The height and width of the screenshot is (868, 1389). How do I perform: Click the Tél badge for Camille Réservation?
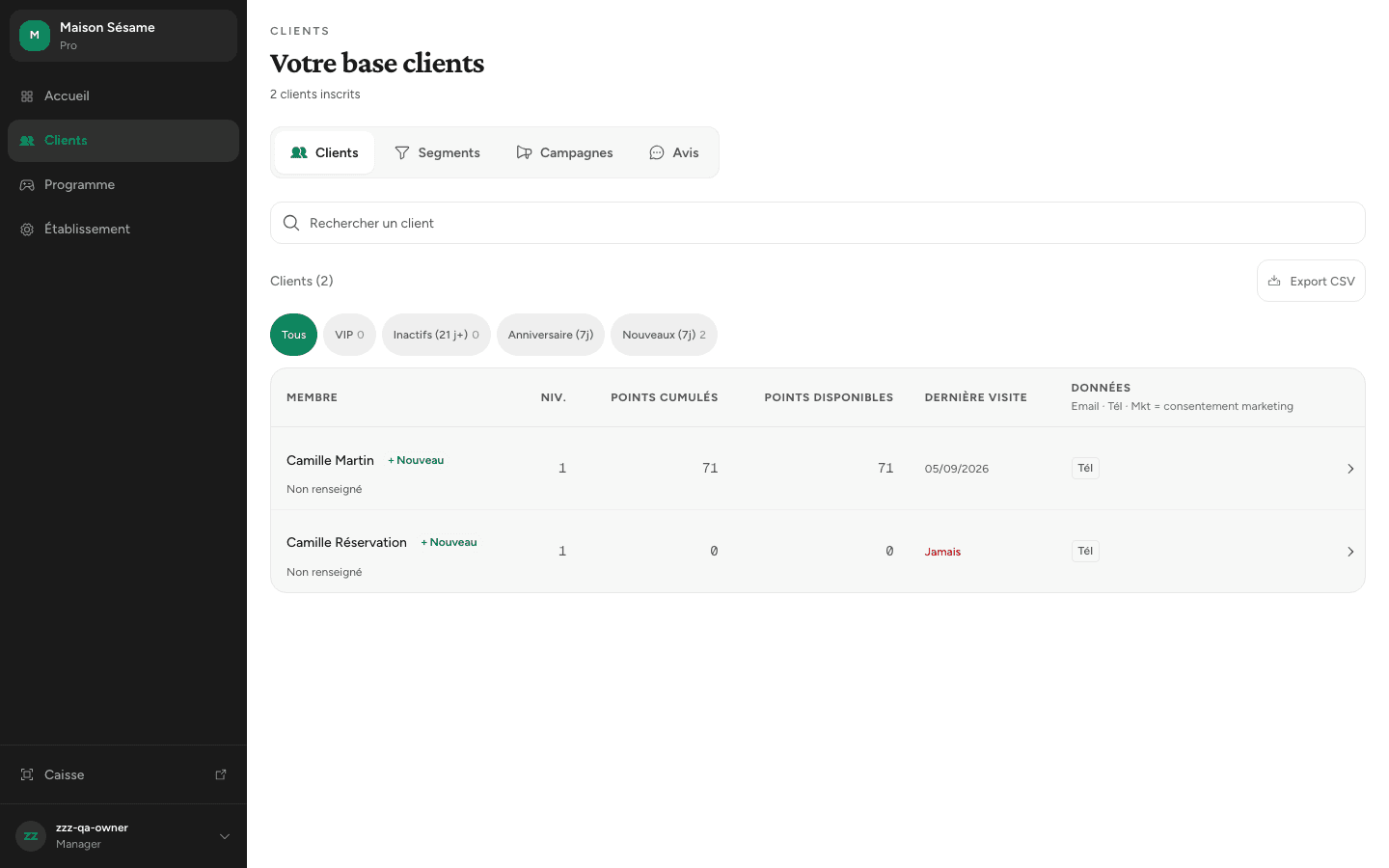(x=1085, y=551)
